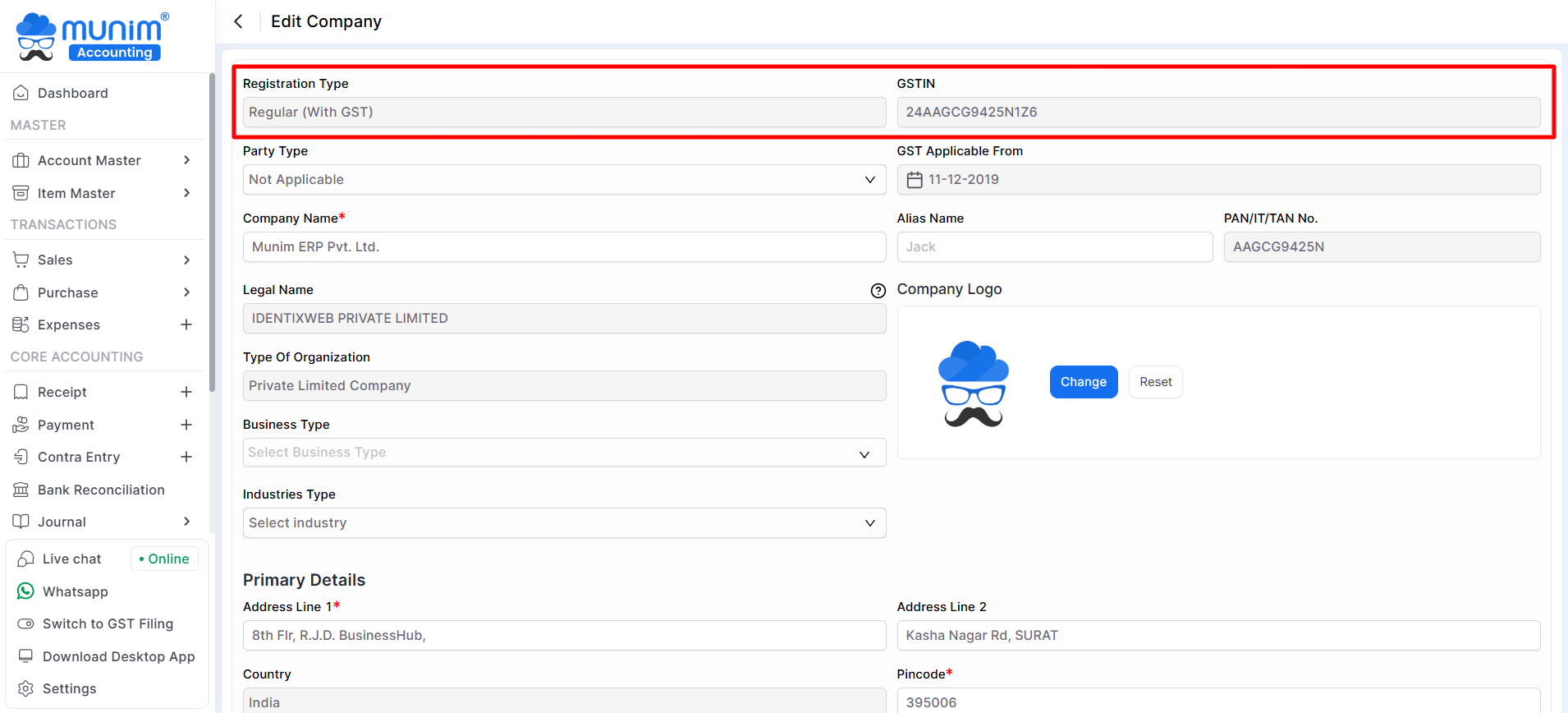Click the Expenses icon
This screenshot has width=1568, height=713.
(x=21, y=324)
